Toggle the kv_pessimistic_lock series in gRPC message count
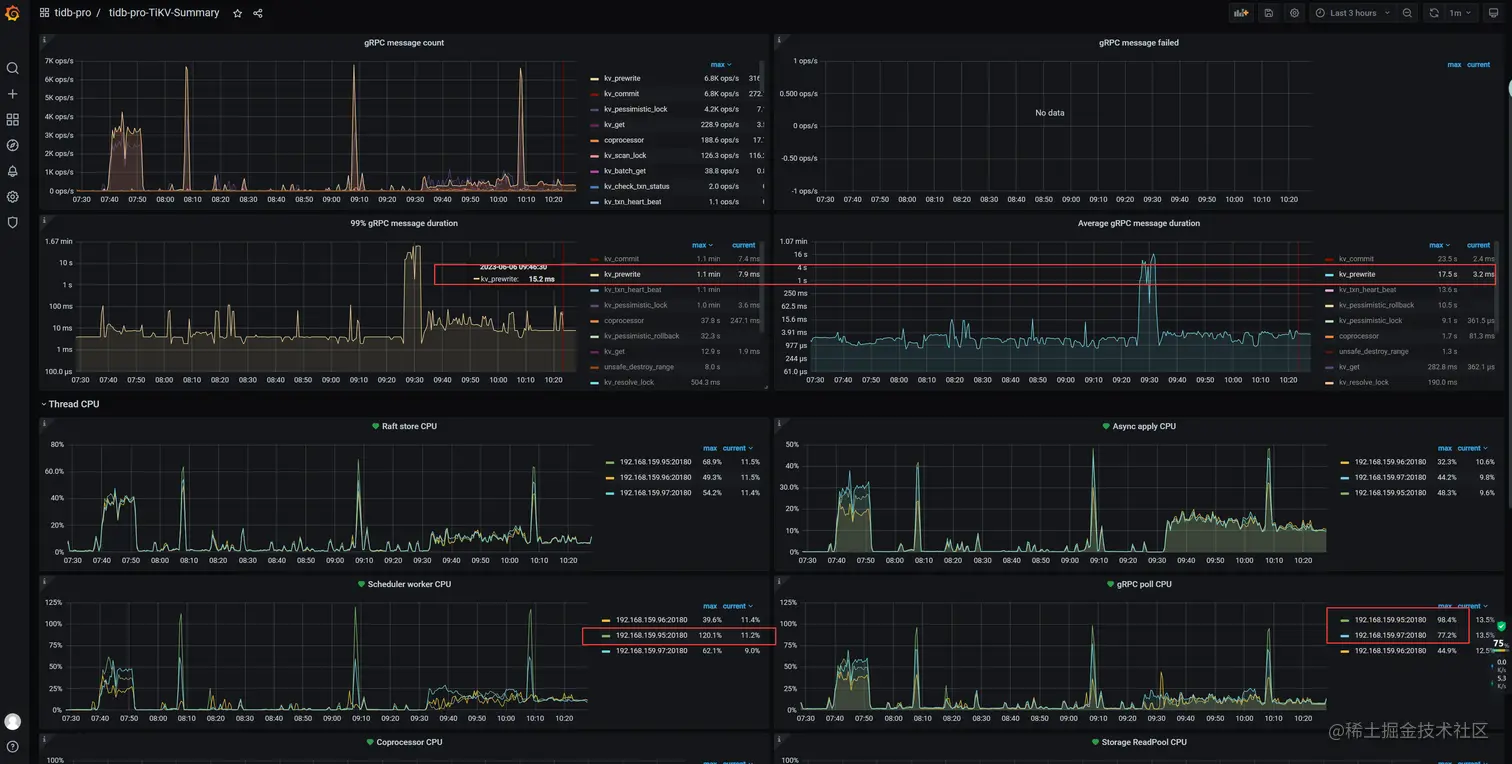 [x=635, y=109]
